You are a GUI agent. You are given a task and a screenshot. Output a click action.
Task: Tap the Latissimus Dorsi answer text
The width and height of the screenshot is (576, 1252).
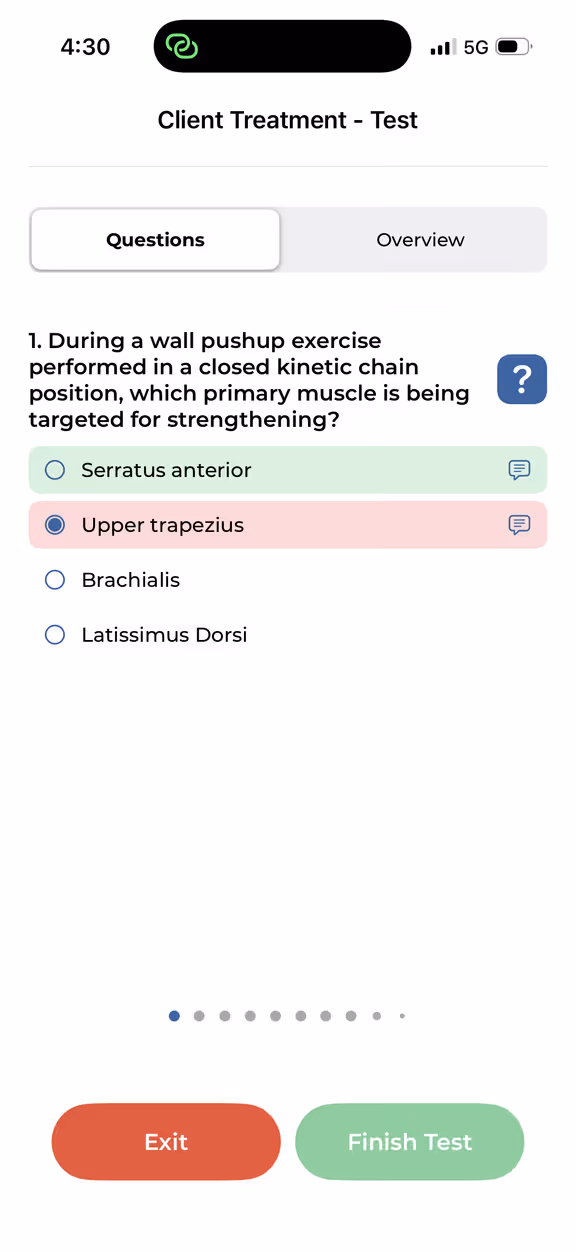164,635
